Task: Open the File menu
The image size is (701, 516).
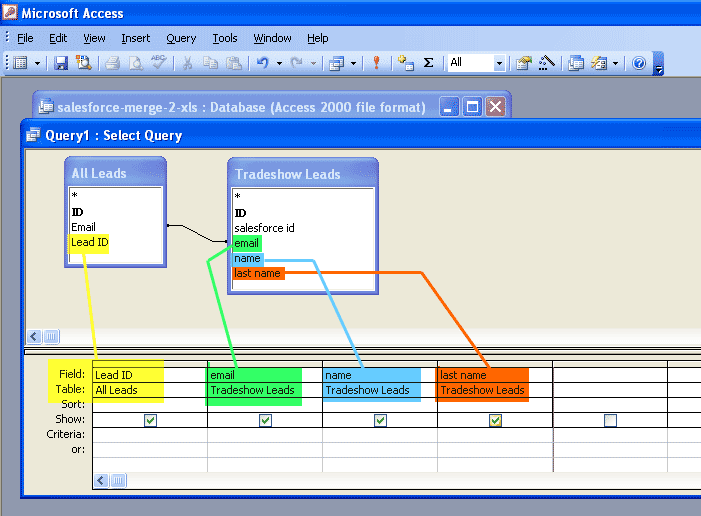Action: pyautogui.click(x=25, y=38)
